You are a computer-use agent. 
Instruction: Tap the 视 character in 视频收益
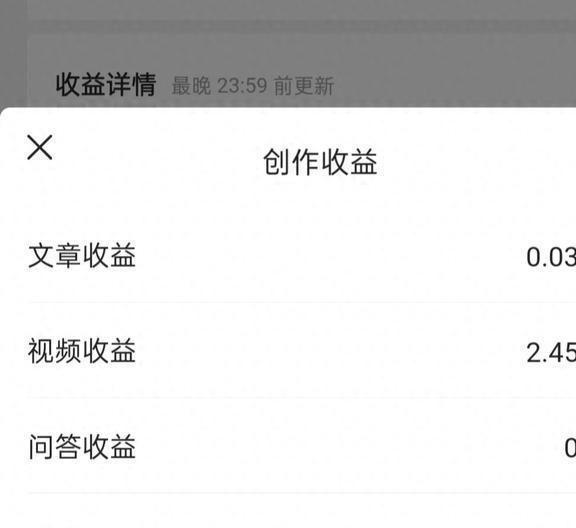(41, 351)
